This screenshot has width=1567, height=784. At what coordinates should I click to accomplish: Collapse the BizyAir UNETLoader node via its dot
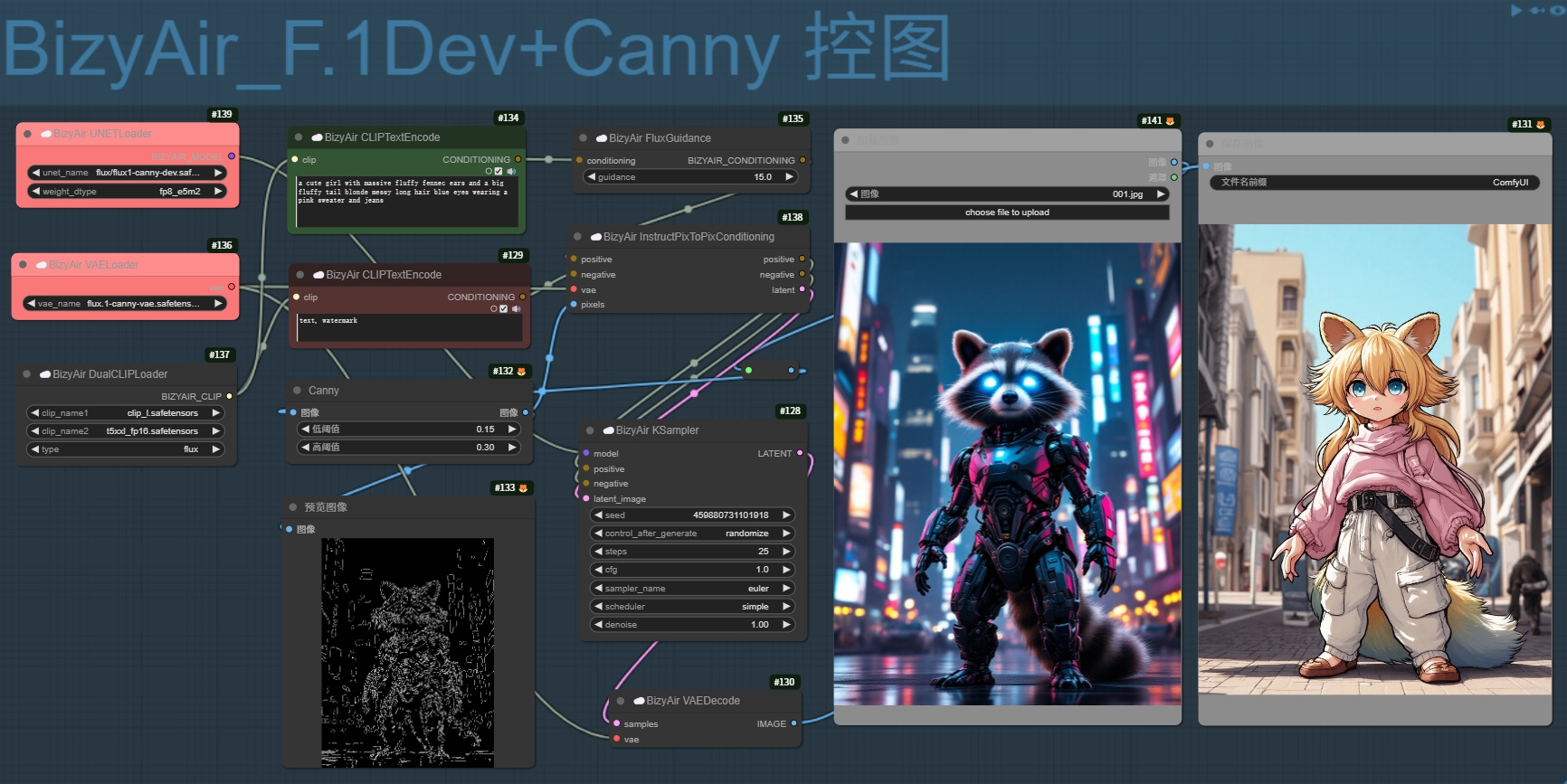tap(28, 134)
